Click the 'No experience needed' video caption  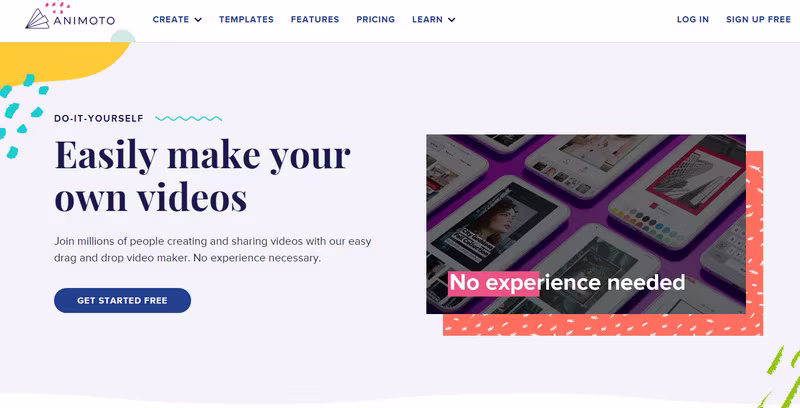click(x=566, y=283)
